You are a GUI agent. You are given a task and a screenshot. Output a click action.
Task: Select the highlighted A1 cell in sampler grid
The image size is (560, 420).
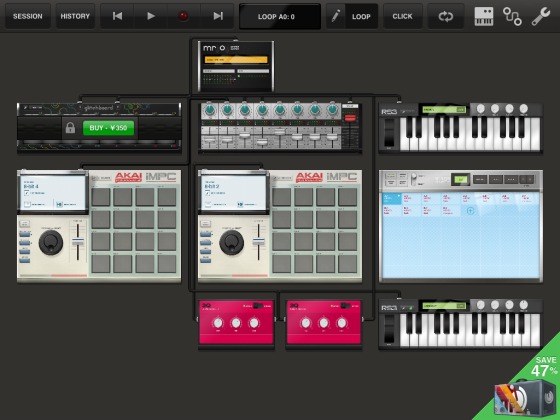[392, 199]
